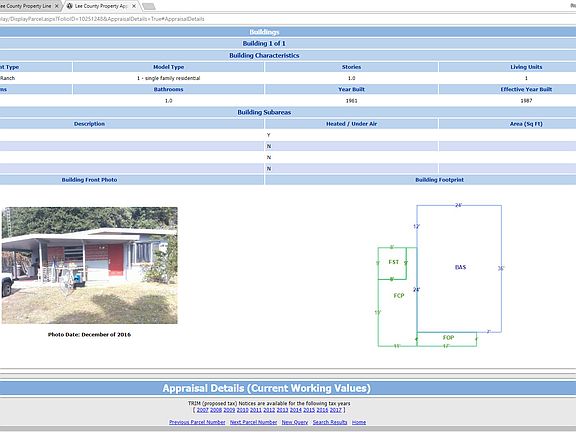Select '1 - single family residential' cell
576x432 pixels.
pos(168,78)
